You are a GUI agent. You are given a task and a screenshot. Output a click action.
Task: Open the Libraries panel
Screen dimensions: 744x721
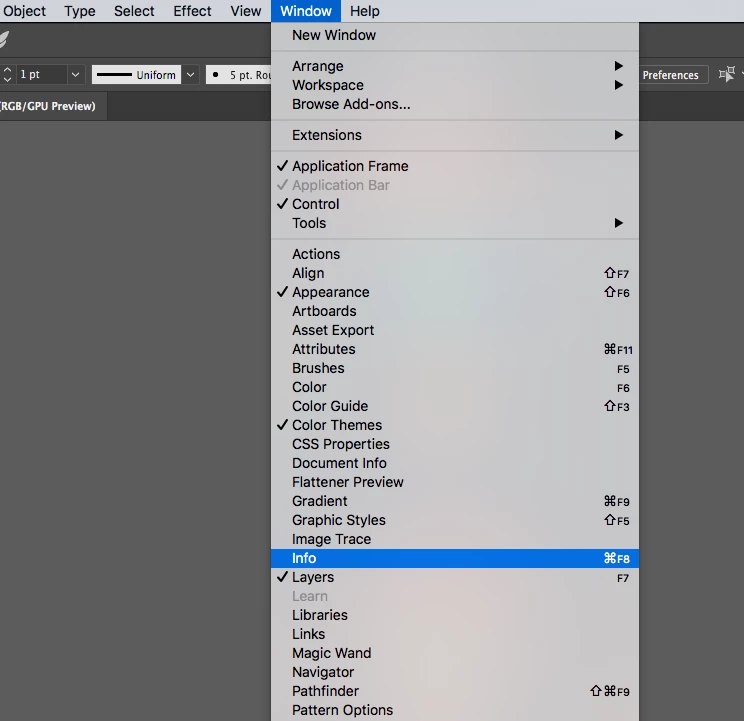click(455, 615)
